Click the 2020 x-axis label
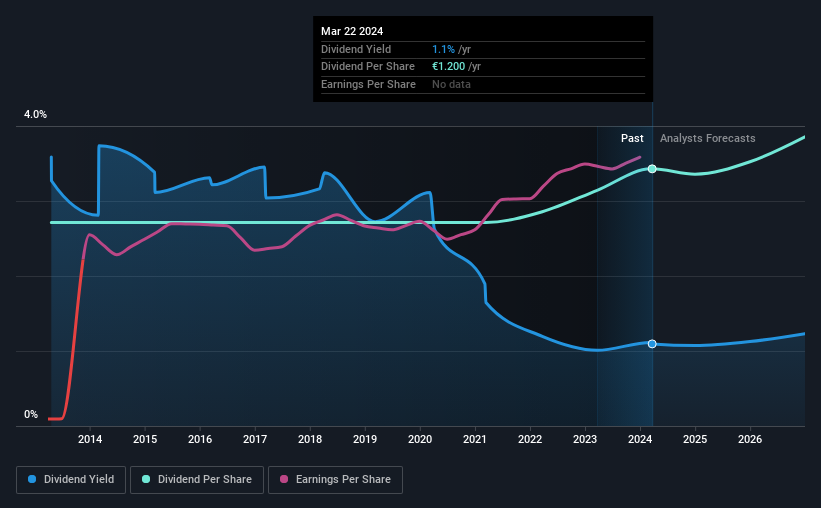The height and width of the screenshot is (508, 821). click(x=420, y=439)
